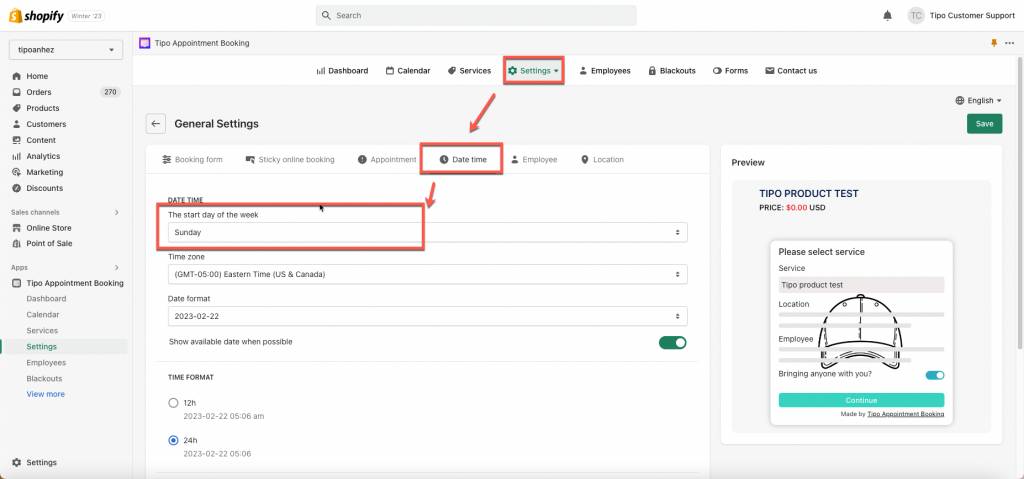The height and width of the screenshot is (479, 1024).
Task: Open Contact us in the app navigation
Action: [791, 71]
